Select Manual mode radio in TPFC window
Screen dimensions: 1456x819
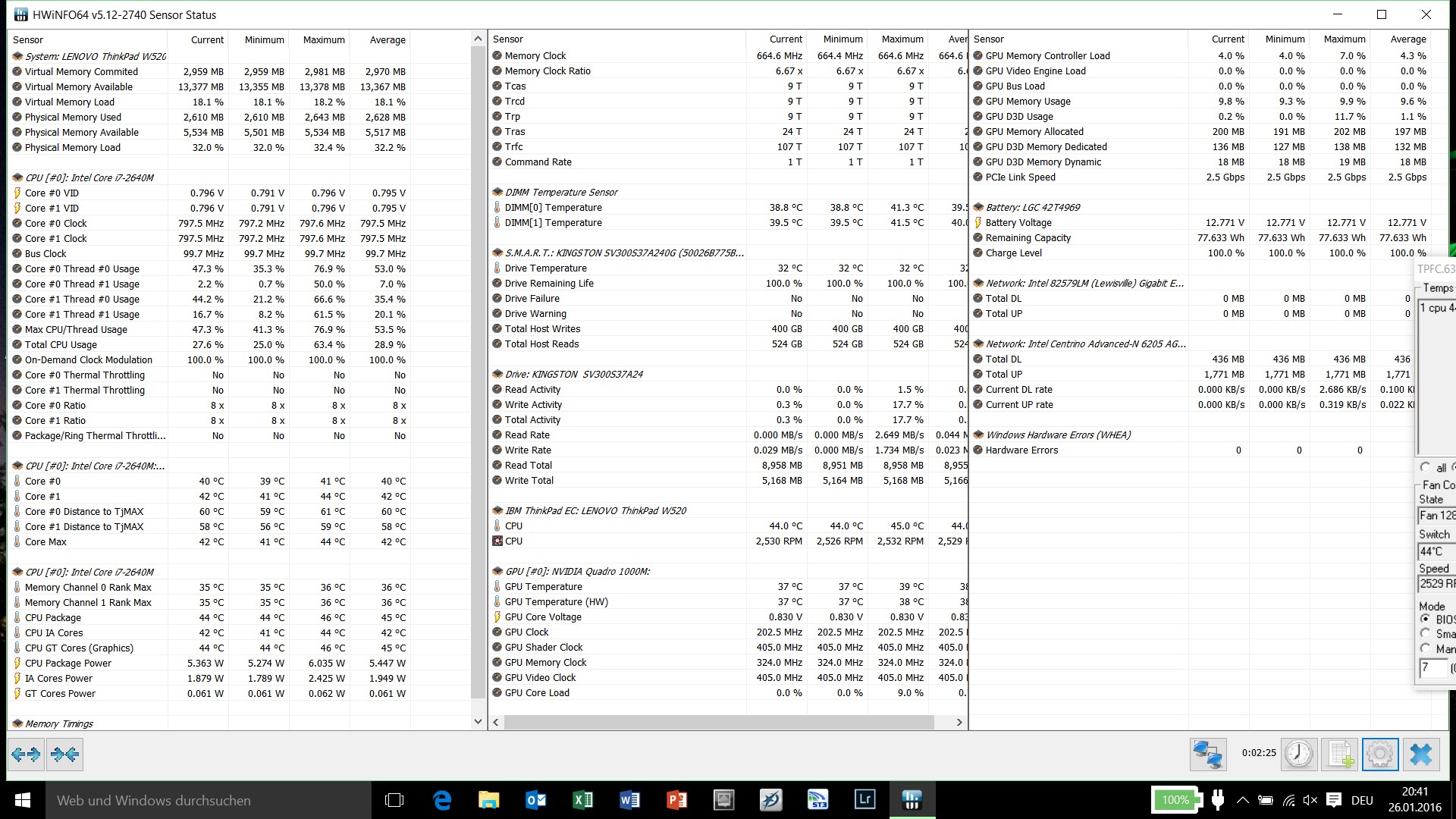point(1426,648)
